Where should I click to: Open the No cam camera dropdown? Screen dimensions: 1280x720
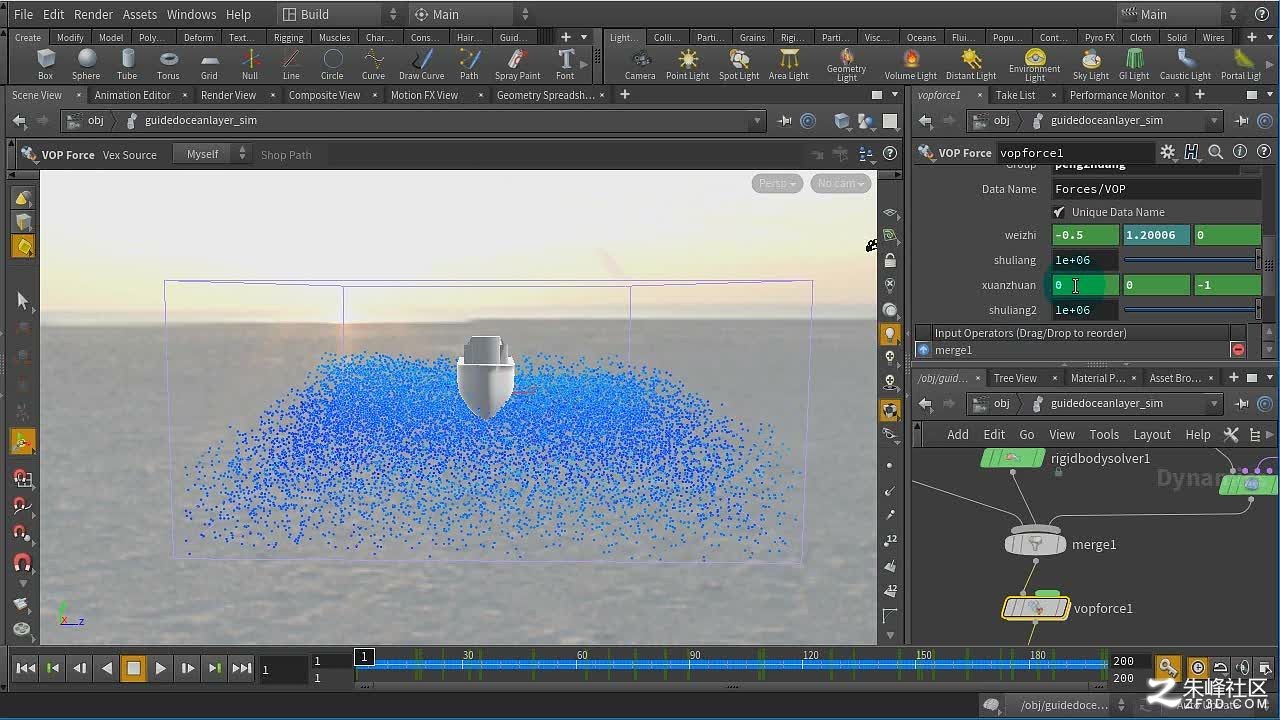click(x=840, y=183)
